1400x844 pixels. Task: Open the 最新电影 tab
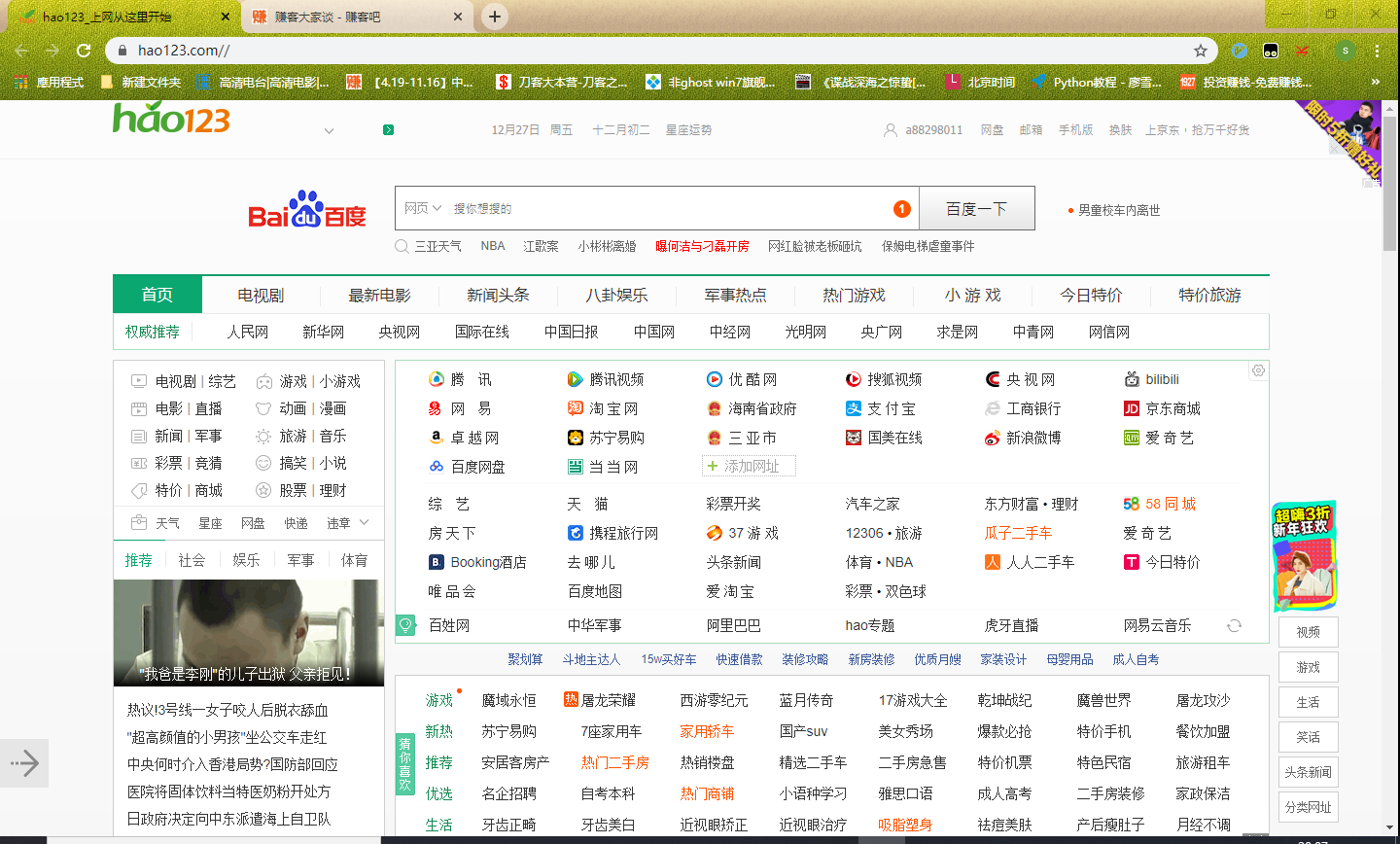[x=380, y=295]
